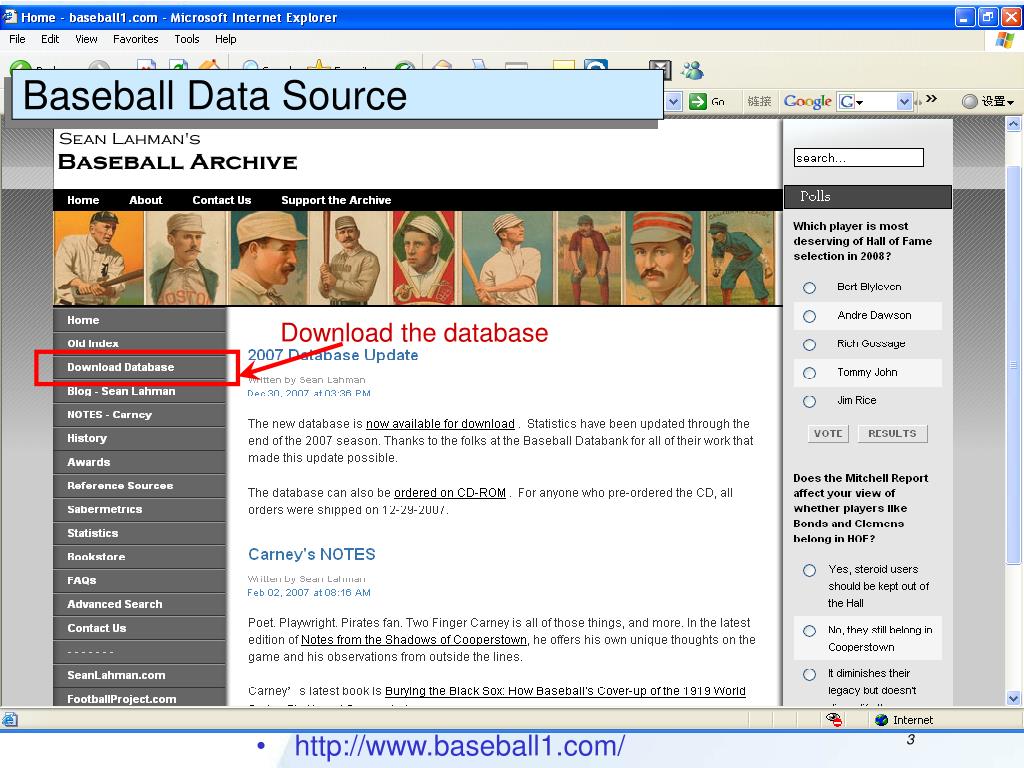Click the Boston jersey player card in banner
The width and height of the screenshot is (1024, 768).
tap(185, 259)
